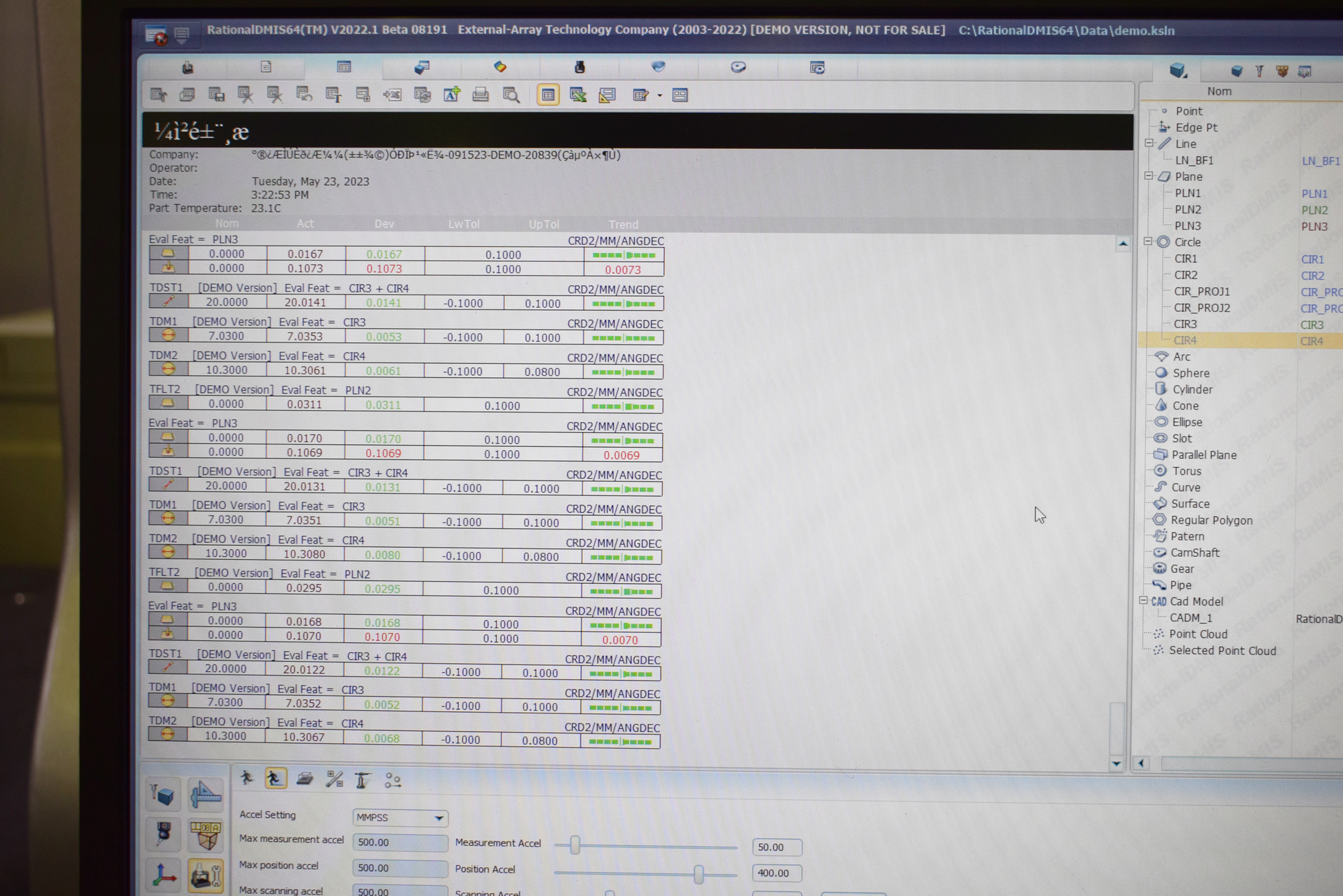The image size is (1343, 896).
Task: Click the add text annotation icon
Action: [452, 95]
